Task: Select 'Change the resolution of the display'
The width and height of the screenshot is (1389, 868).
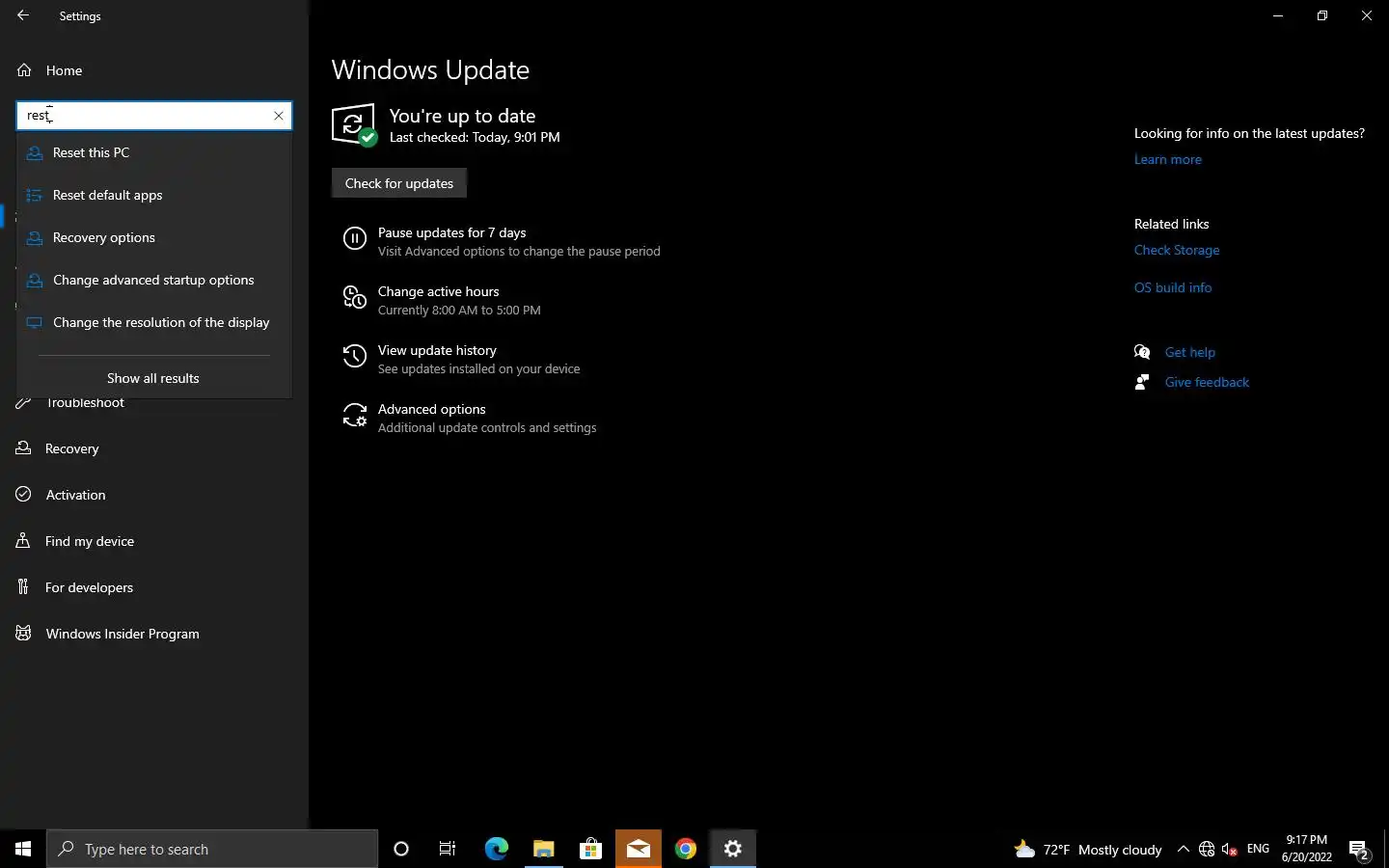Action: coord(154,322)
